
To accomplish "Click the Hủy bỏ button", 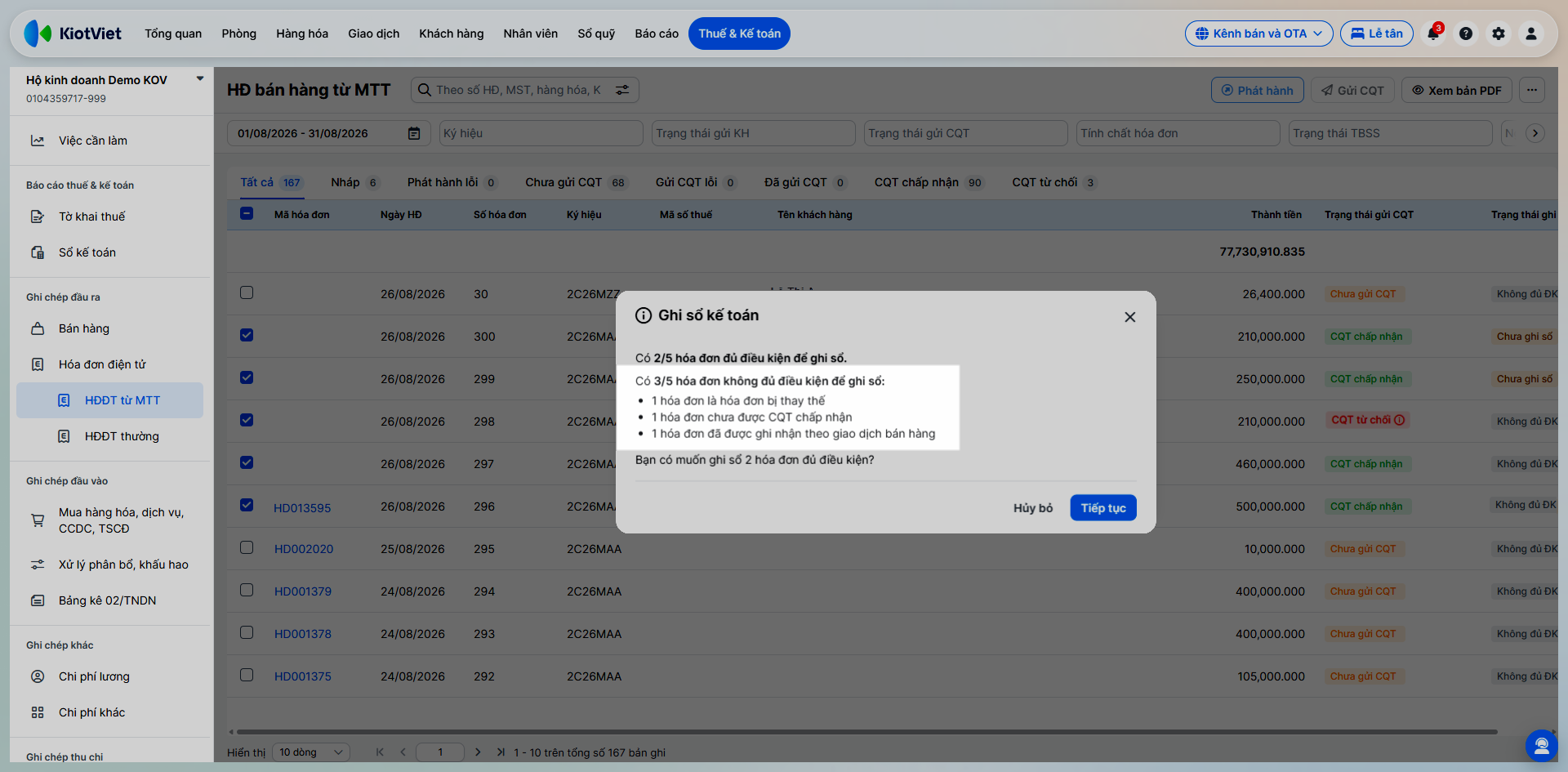I will tap(1033, 508).
